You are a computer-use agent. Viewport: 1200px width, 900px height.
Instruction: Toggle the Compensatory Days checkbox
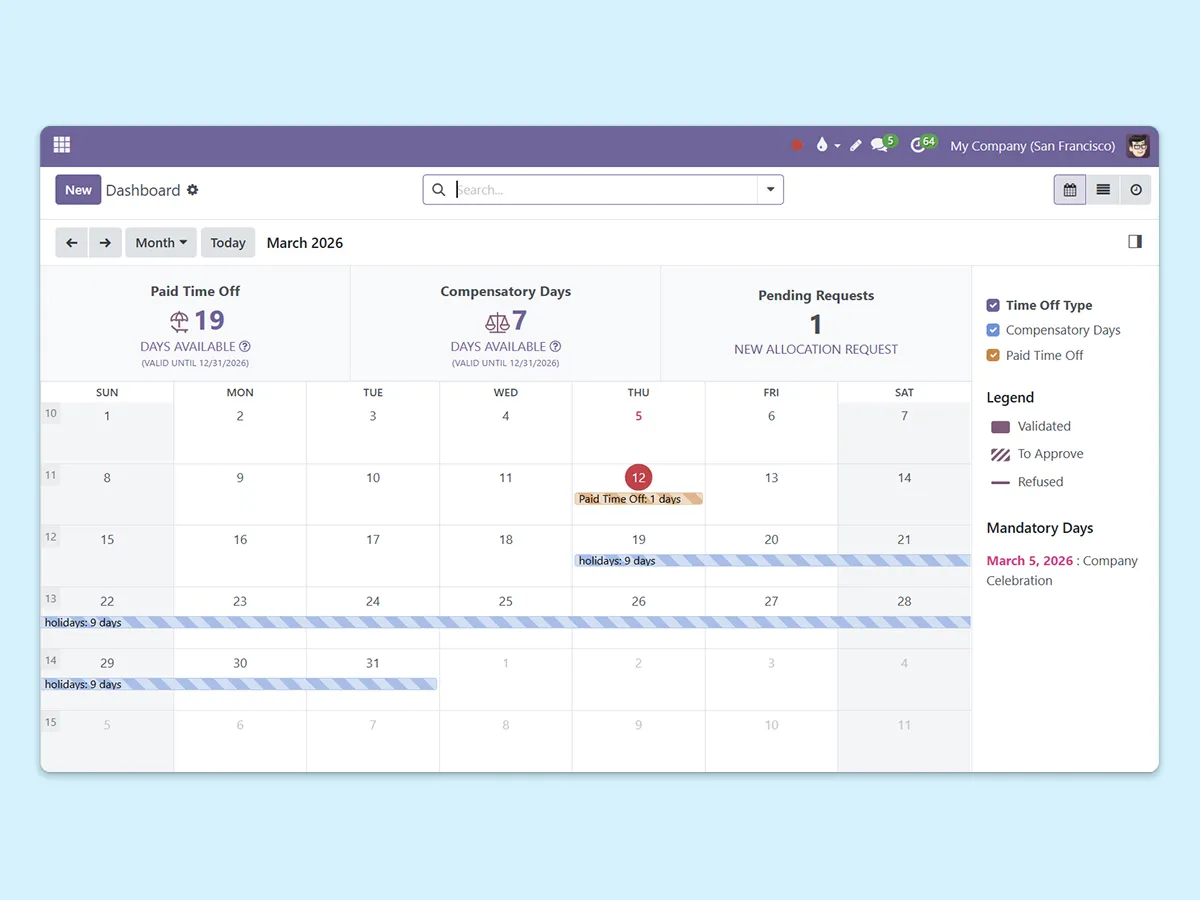[x=993, y=331]
